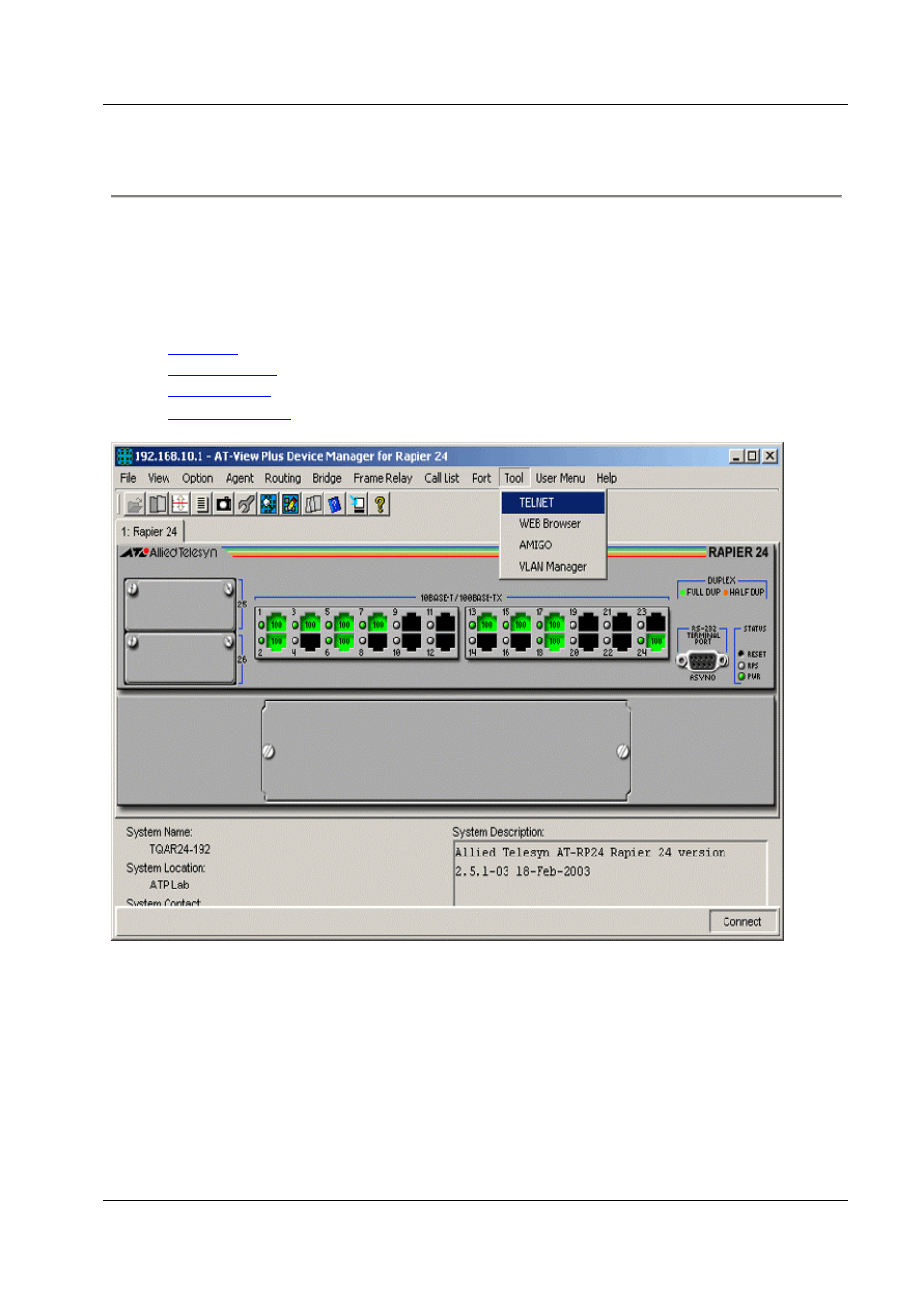Select port 10 on the switch
Screen dimensions: 924x1308
[x=412, y=640]
